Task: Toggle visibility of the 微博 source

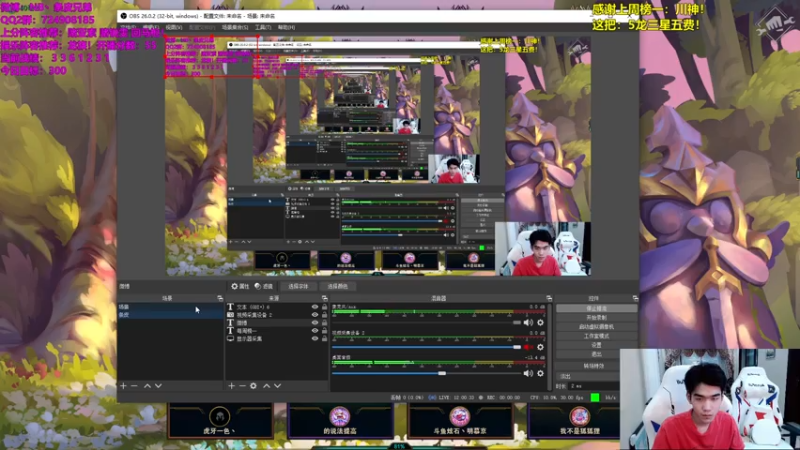Action: [315, 323]
